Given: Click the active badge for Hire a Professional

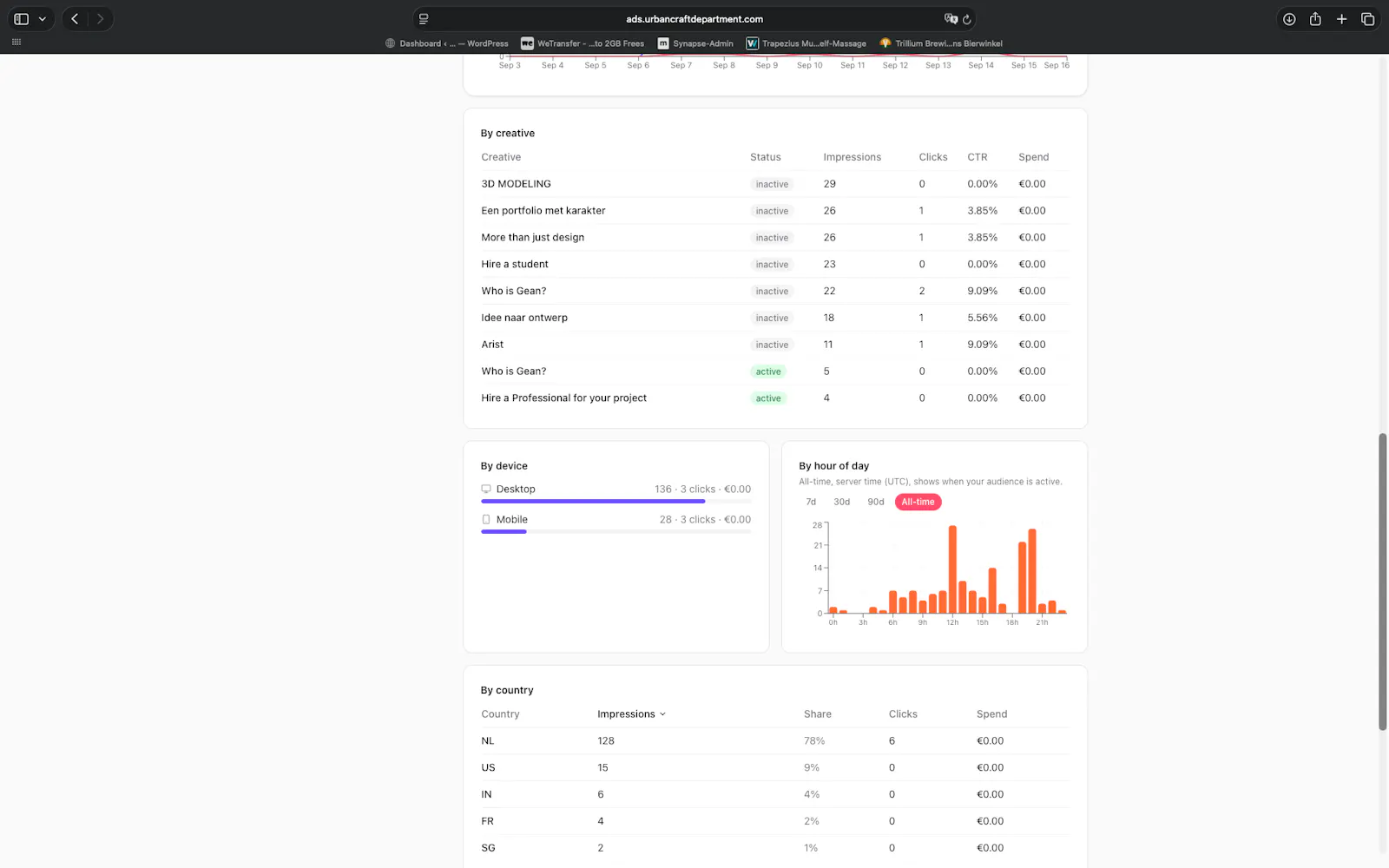Looking at the screenshot, I should (768, 398).
